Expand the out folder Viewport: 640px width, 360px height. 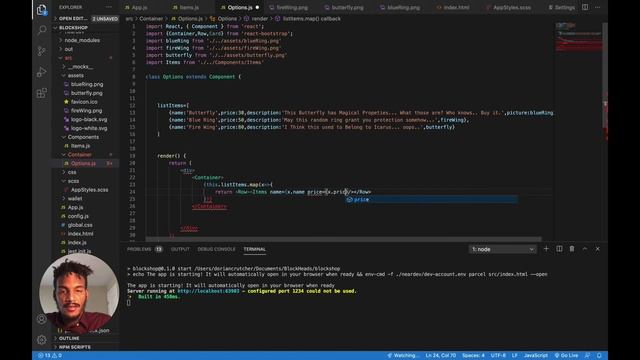pyautogui.click(x=69, y=49)
